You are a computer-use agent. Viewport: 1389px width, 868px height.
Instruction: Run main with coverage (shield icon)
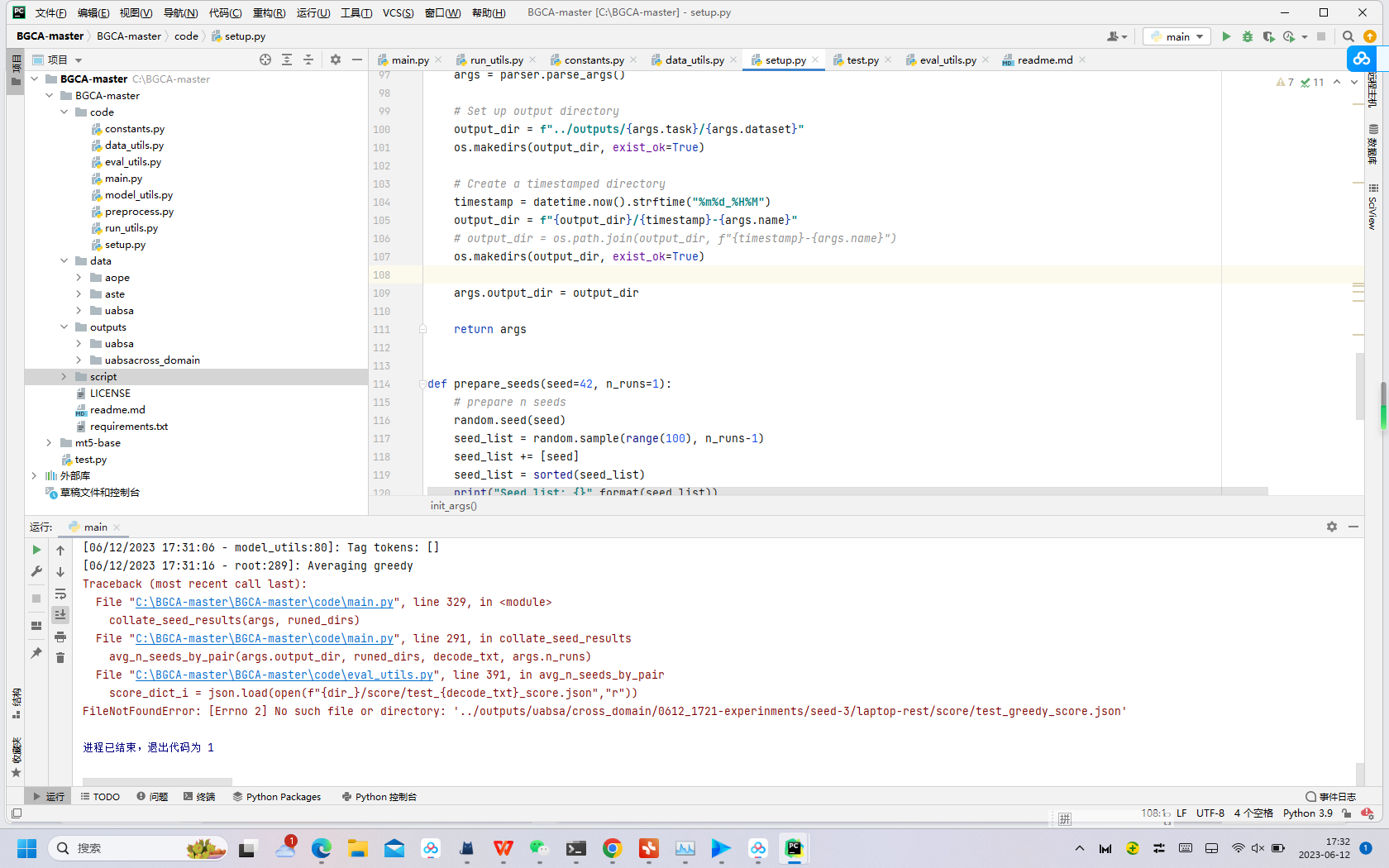coord(1268,36)
